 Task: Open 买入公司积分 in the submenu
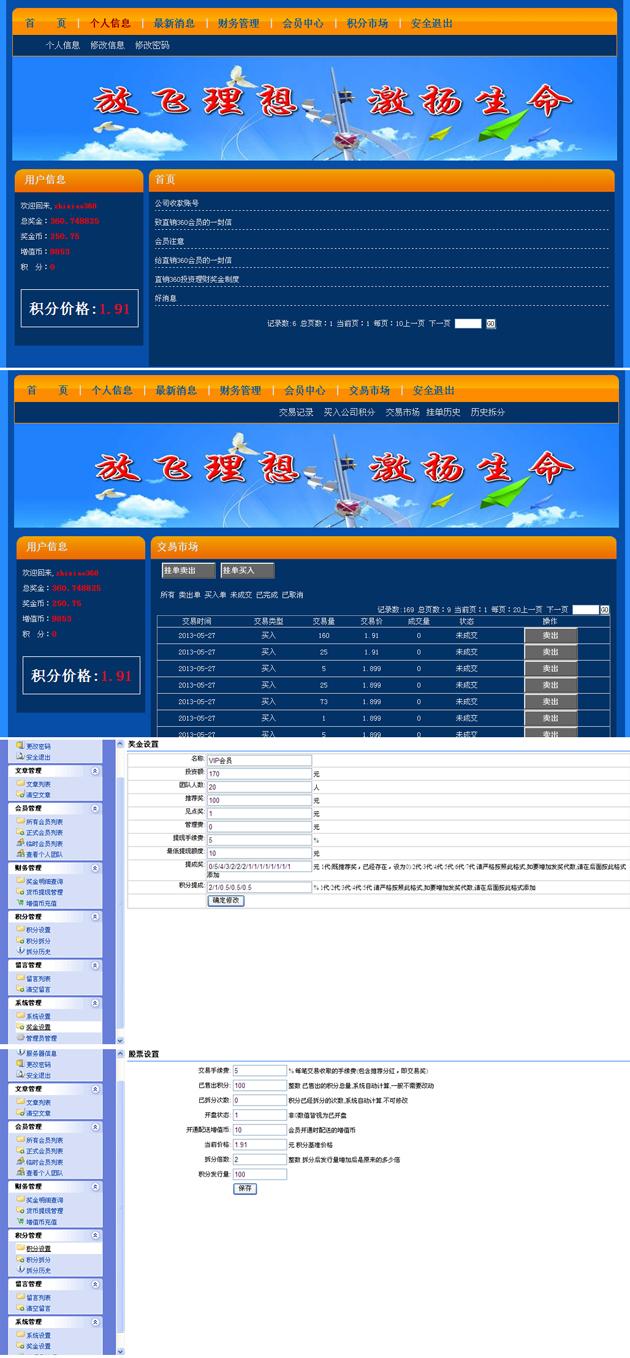[x=349, y=412]
